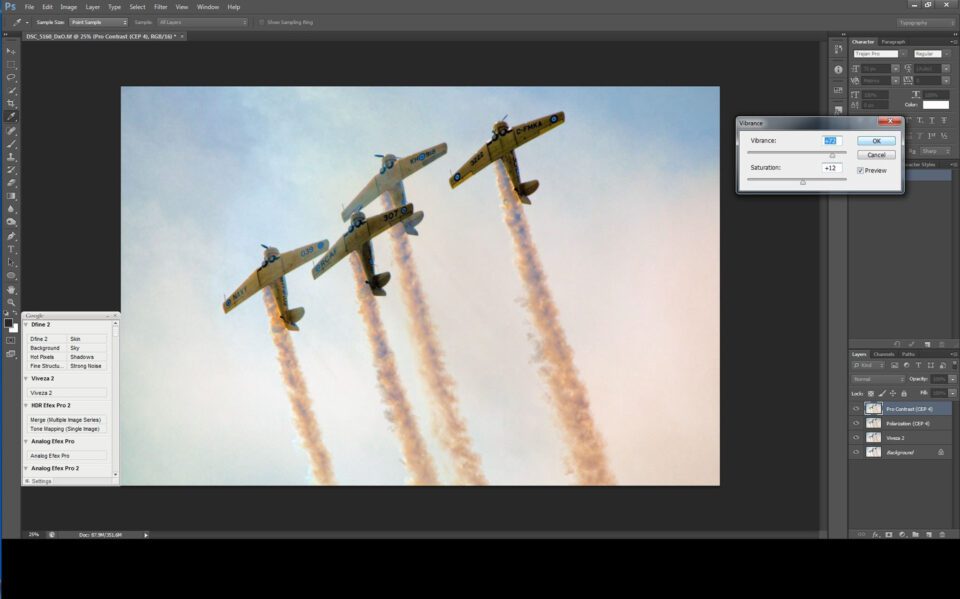Create new adjustment layer icon
Screen dimensions: 960x599
pos(902,535)
